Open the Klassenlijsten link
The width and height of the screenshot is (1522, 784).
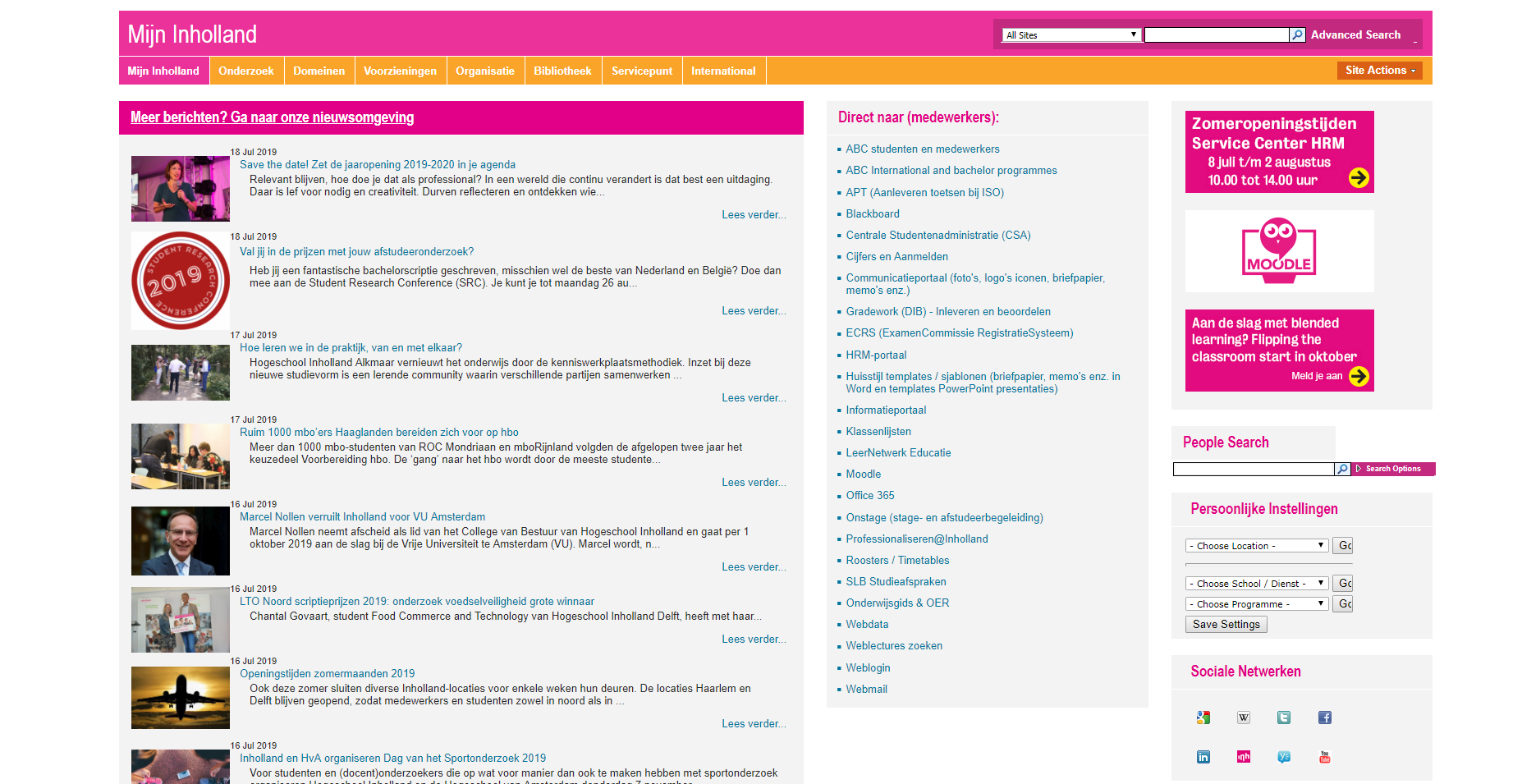coord(878,432)
